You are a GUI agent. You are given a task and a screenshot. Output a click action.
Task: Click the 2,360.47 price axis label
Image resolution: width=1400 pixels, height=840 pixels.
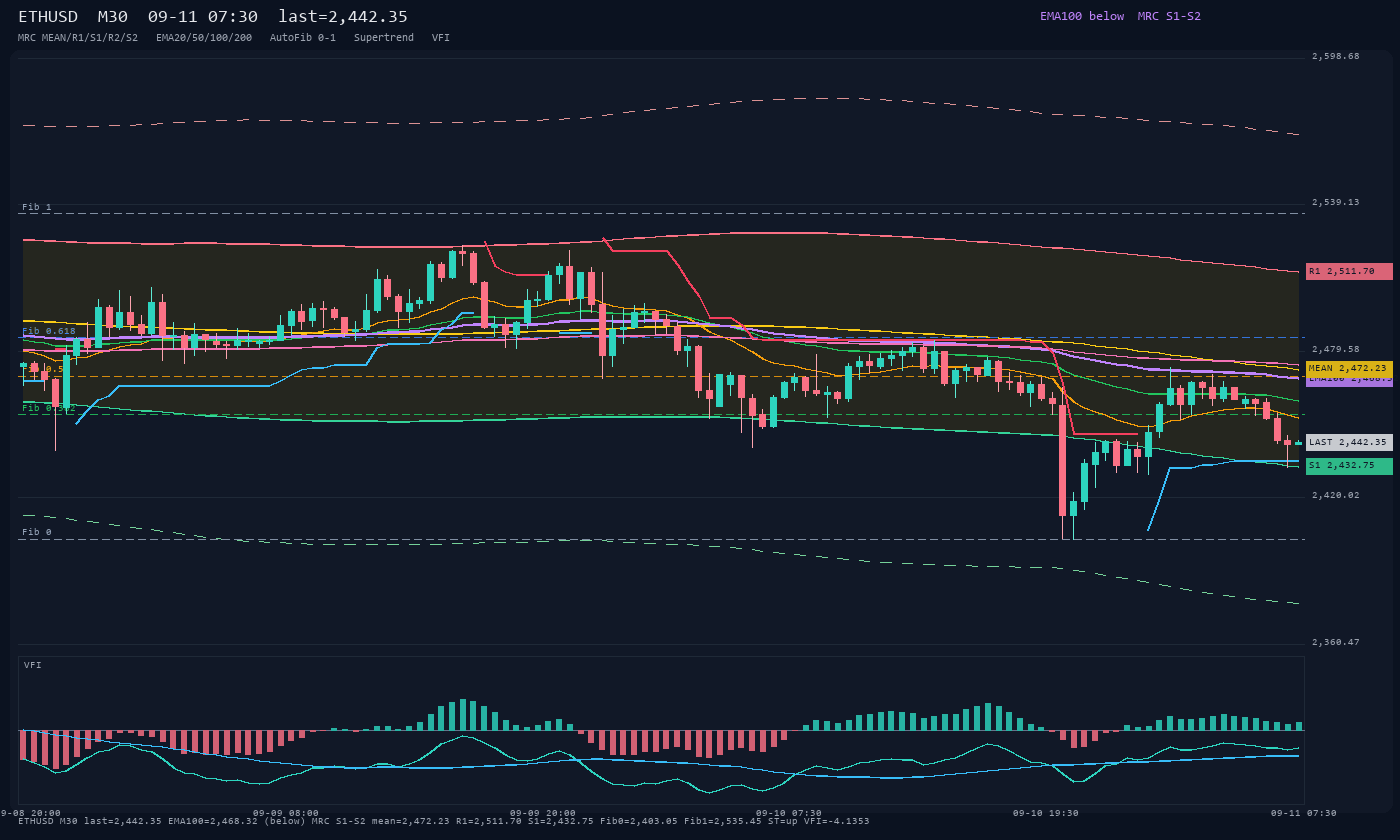[1336, 642]
